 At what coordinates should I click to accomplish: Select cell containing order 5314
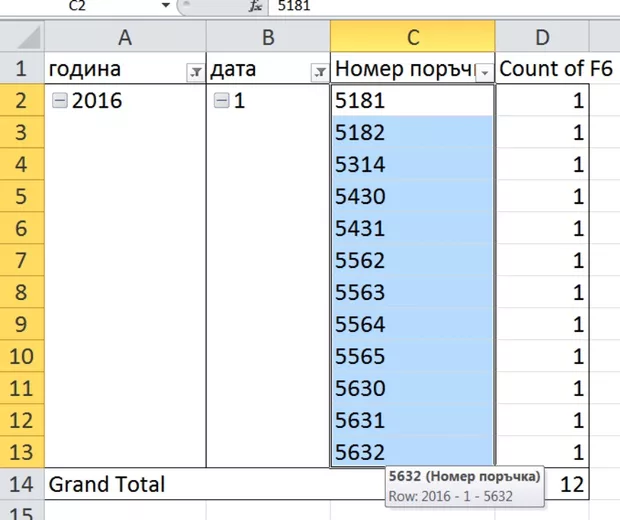click(x=412, y=164)
